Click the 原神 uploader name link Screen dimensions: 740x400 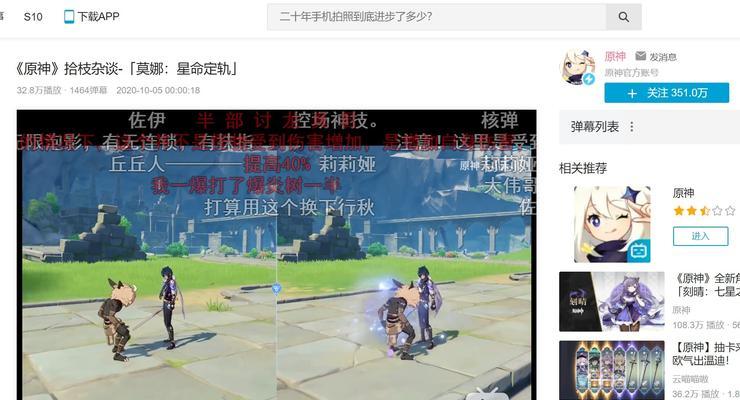[x=615, y=57]
